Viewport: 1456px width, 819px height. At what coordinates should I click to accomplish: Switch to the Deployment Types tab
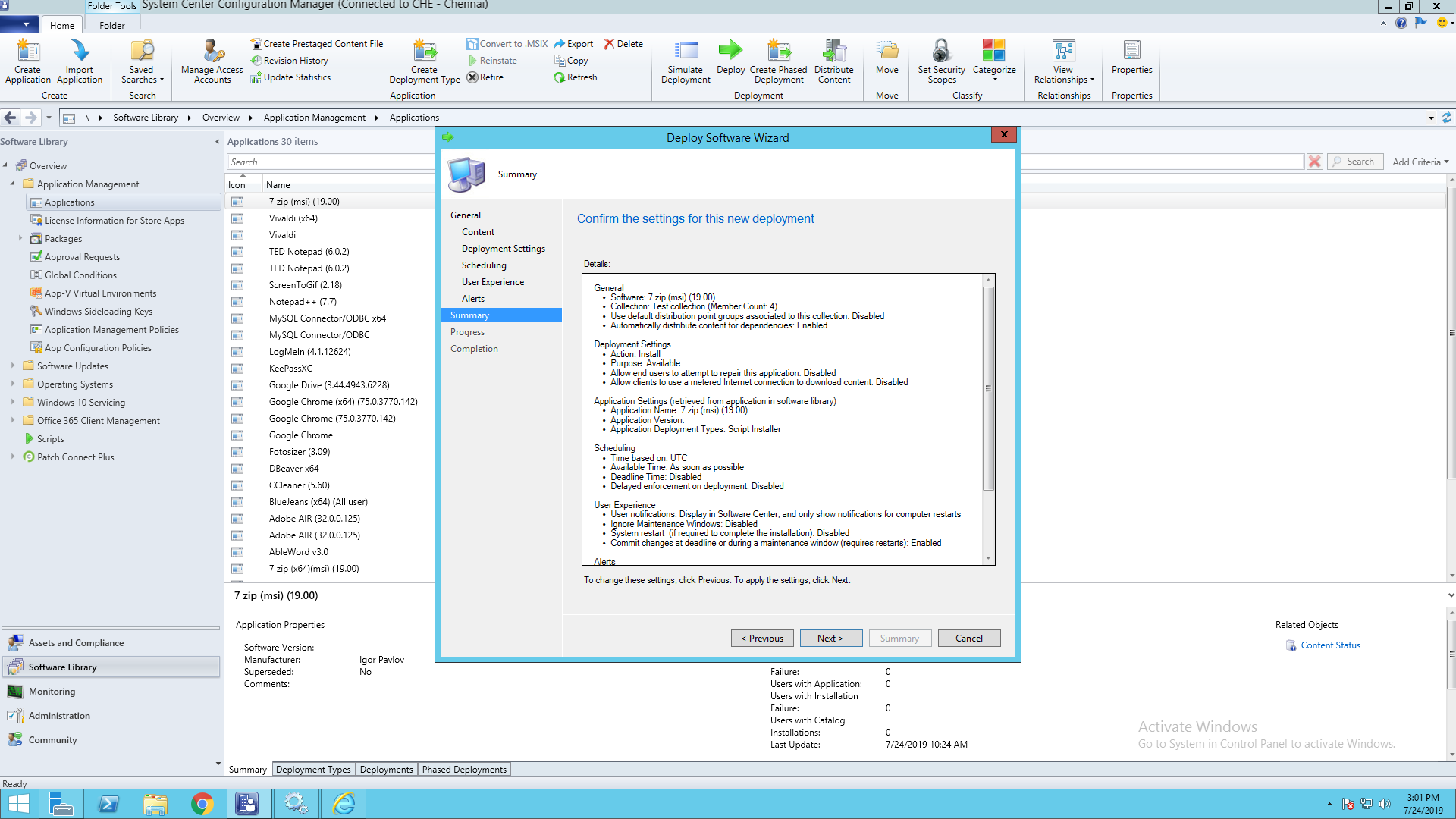coord(313,769)
